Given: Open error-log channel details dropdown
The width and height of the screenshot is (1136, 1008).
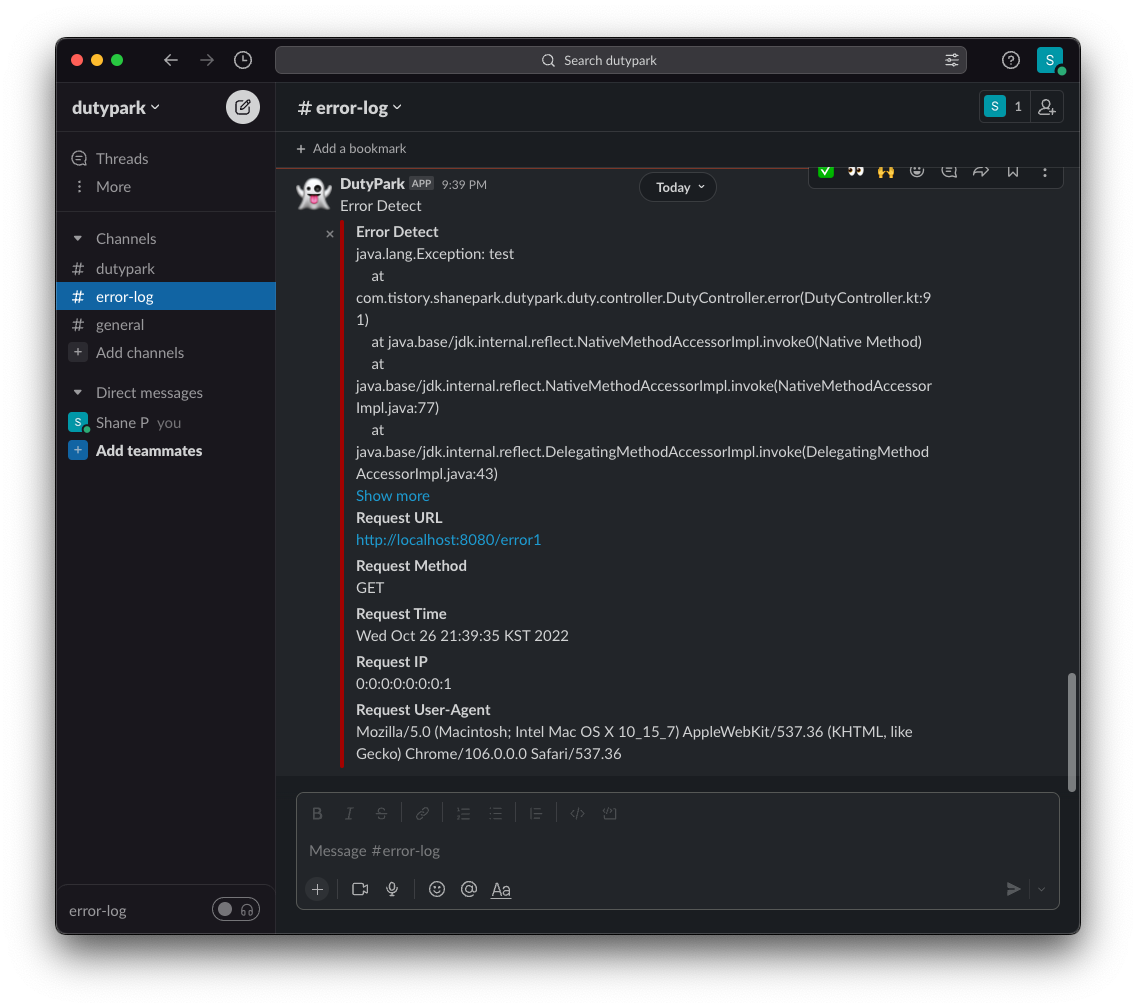Looking at the screenshot, I should click(x=349, y=108).
